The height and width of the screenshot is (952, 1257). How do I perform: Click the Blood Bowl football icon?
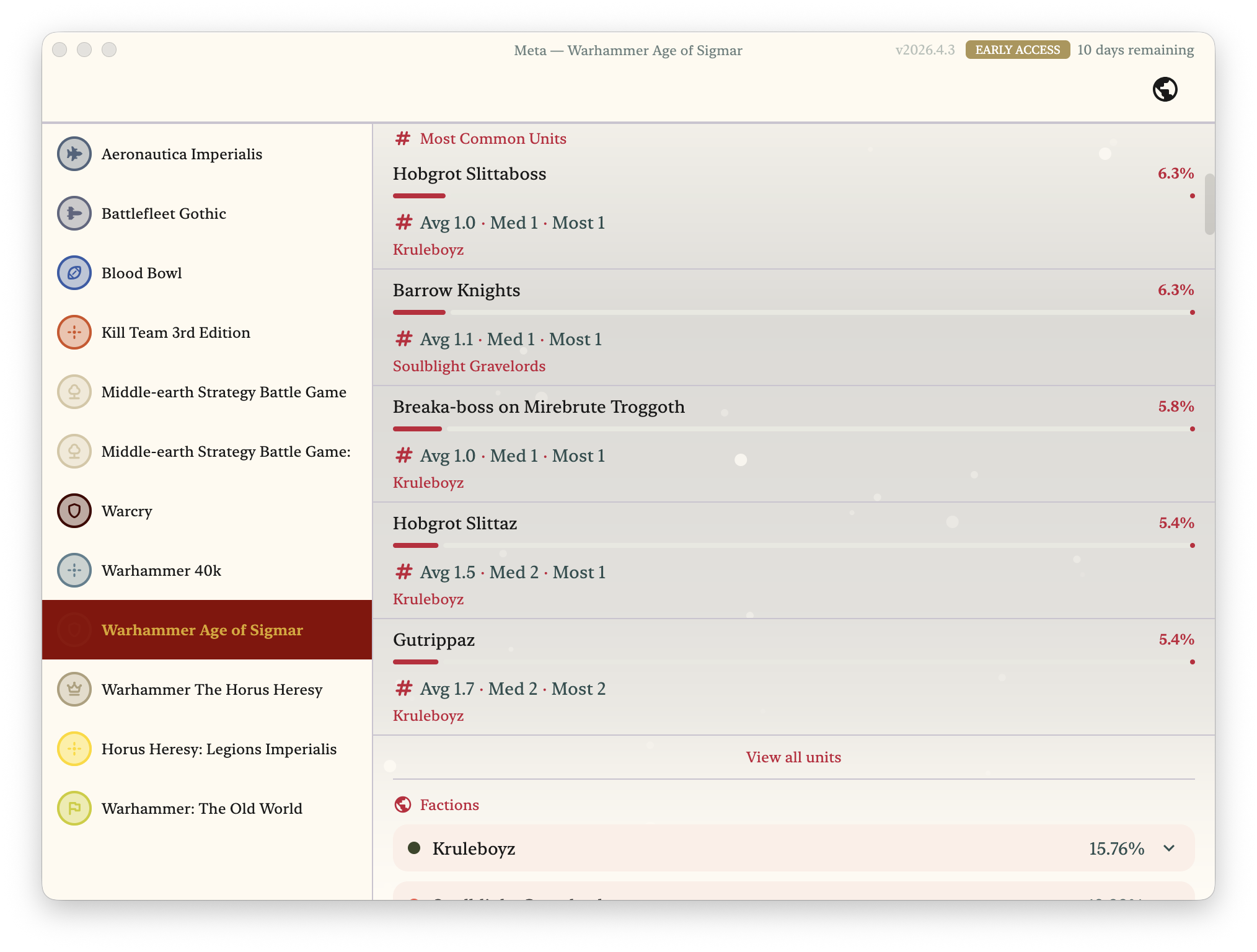tap(74, 273)
